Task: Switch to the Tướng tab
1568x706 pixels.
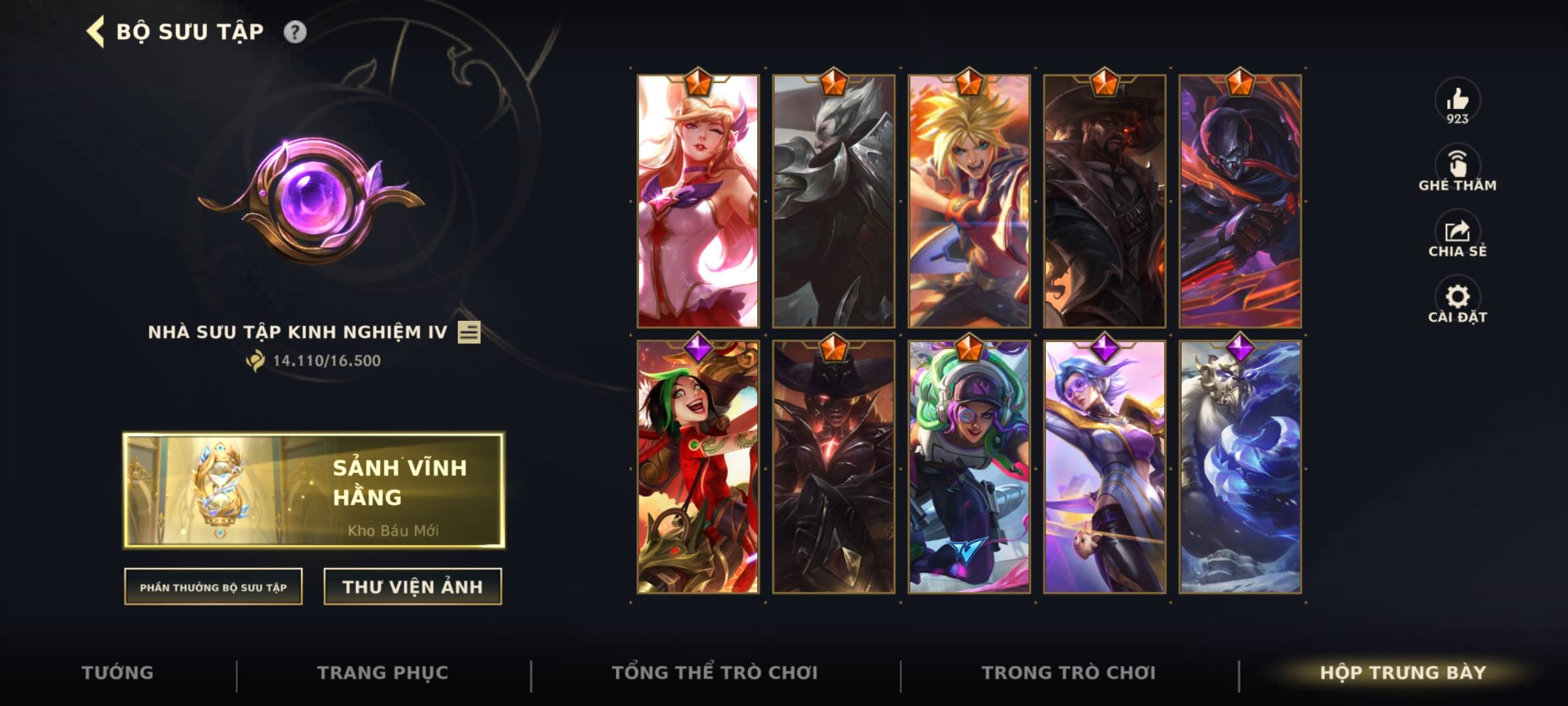Action: (118, 673)
